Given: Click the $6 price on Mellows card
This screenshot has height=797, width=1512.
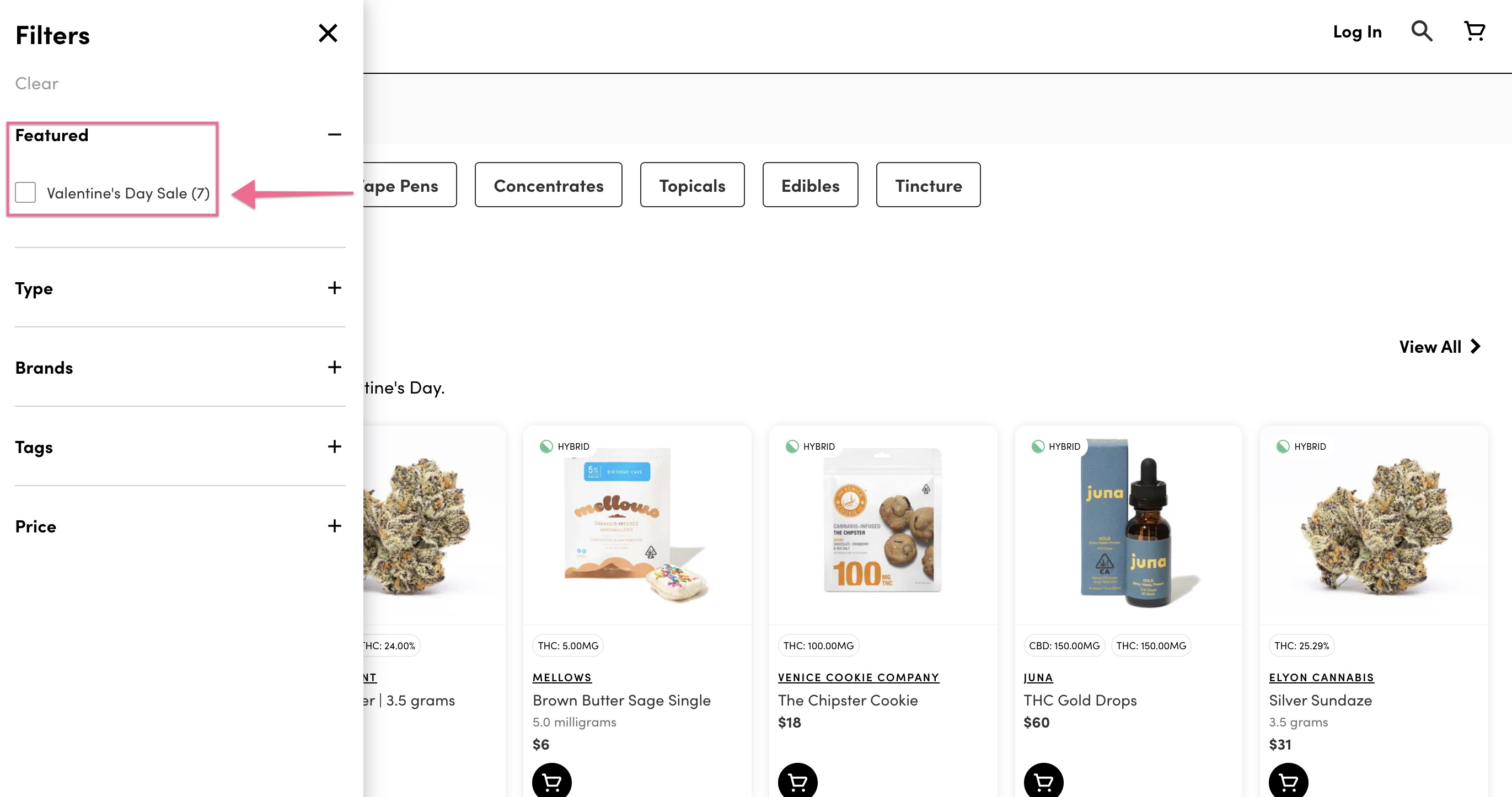Looking at the screenshot, I should click(x=540, y=744).
